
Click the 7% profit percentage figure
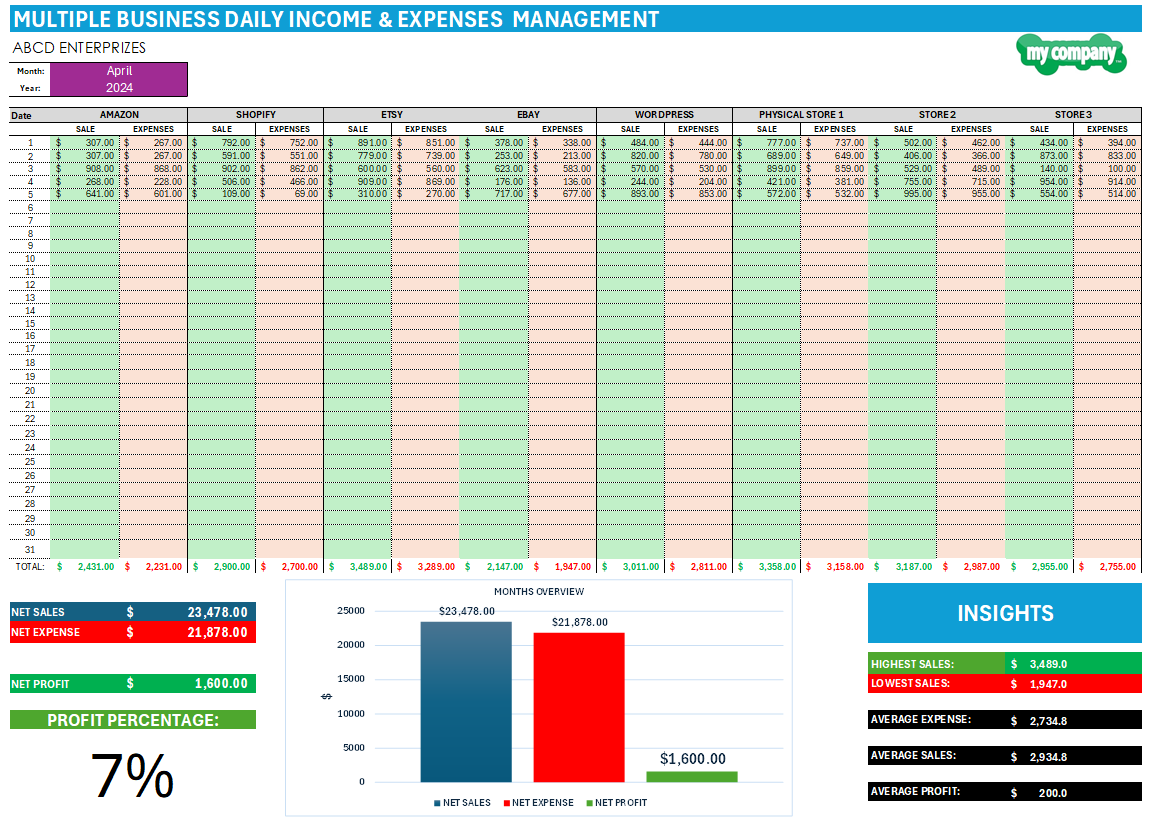point(133,775)
